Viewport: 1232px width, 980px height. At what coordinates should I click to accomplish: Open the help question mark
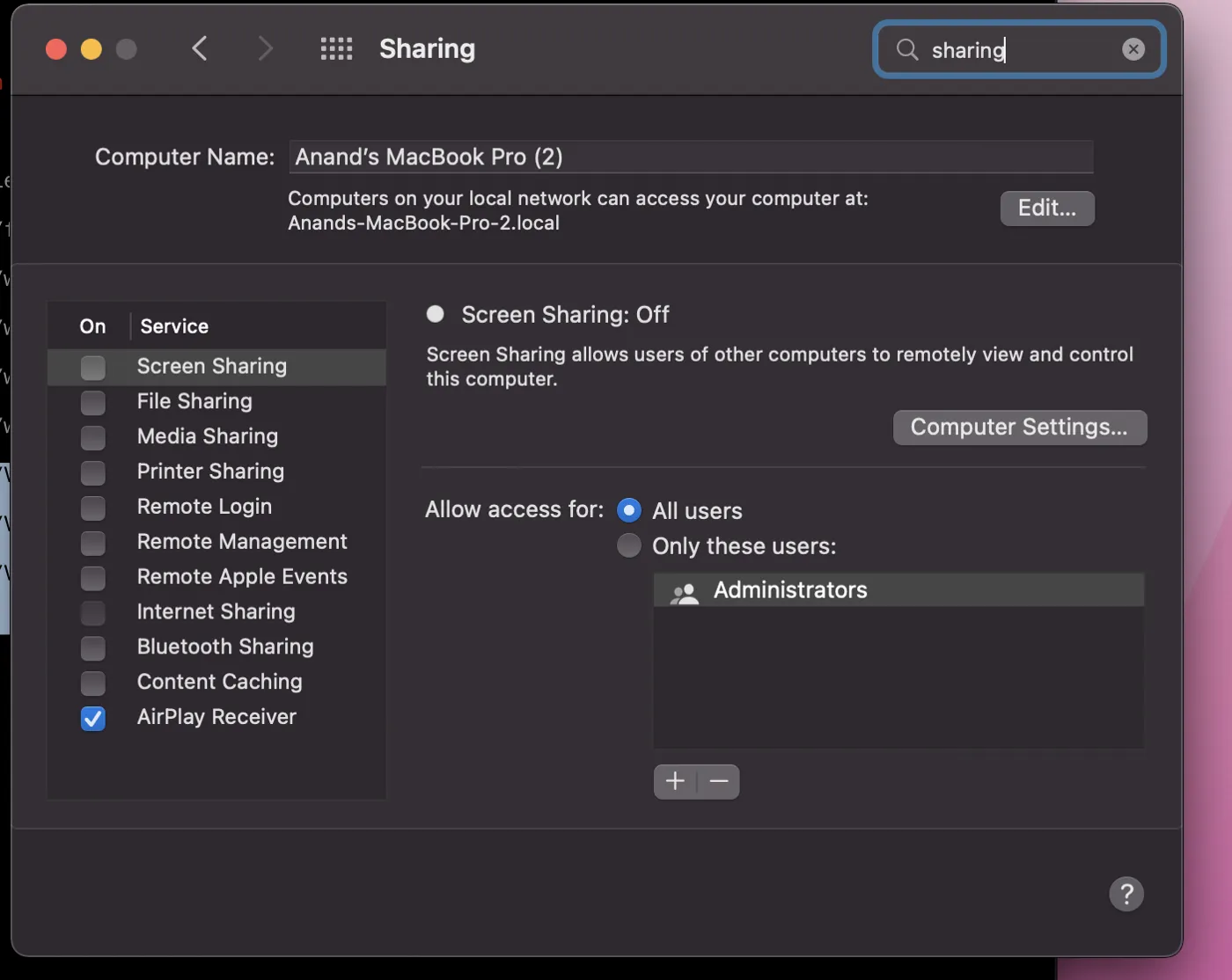tap(1126, 894)
